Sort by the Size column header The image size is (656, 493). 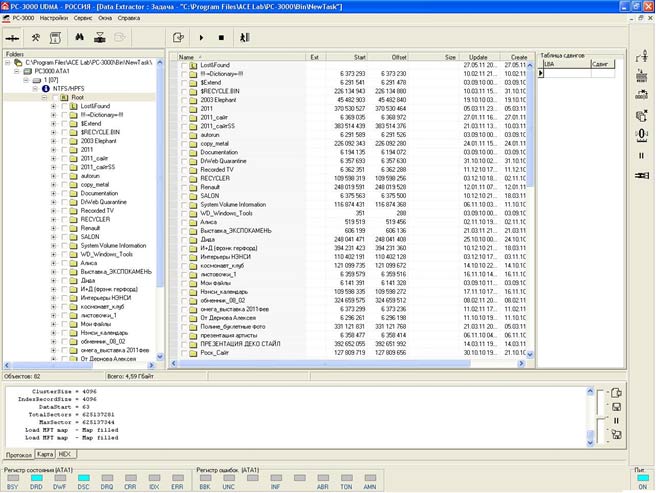tap(434, 57)
